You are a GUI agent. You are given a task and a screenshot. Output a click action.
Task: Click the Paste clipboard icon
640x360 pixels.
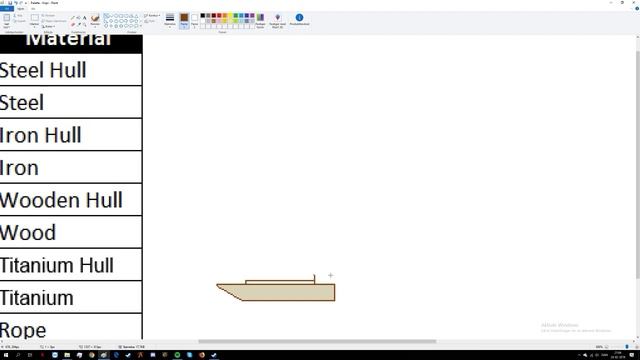click(7, 18)
